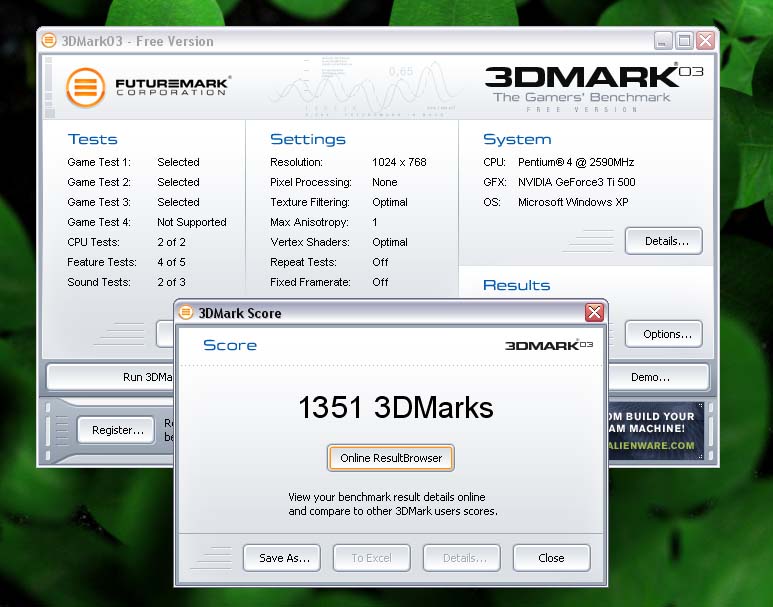This screenshot has height=607, width=773.
Task: Click the Score heading in dialog
Action: [x=230, y=345]
